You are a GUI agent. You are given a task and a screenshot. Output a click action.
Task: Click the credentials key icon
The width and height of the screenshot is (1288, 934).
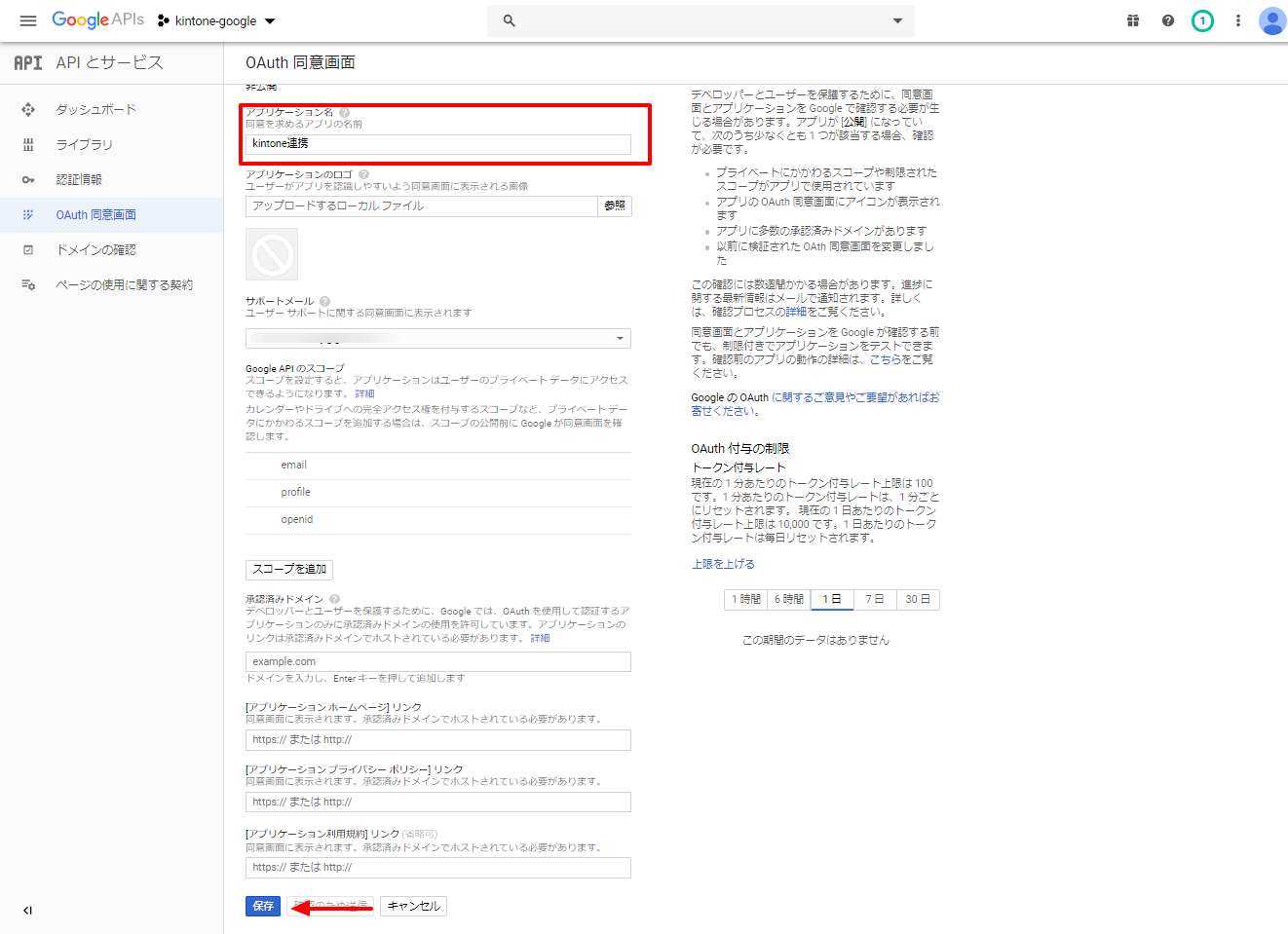[28, 179]
